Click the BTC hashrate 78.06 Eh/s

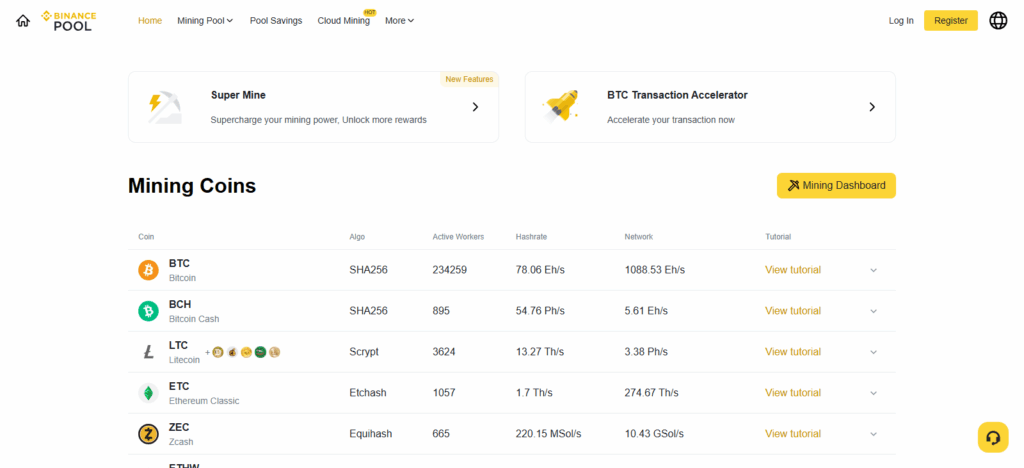point(540,270)
